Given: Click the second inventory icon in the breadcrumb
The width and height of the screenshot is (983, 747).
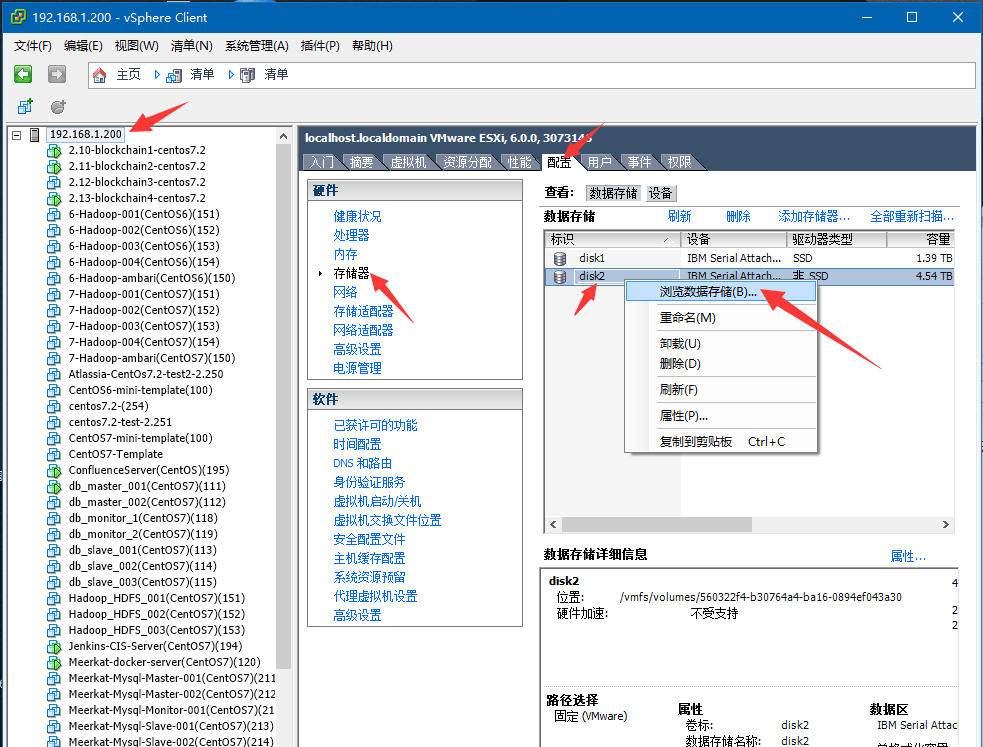Looking at the screenshot, I should 248,75.
